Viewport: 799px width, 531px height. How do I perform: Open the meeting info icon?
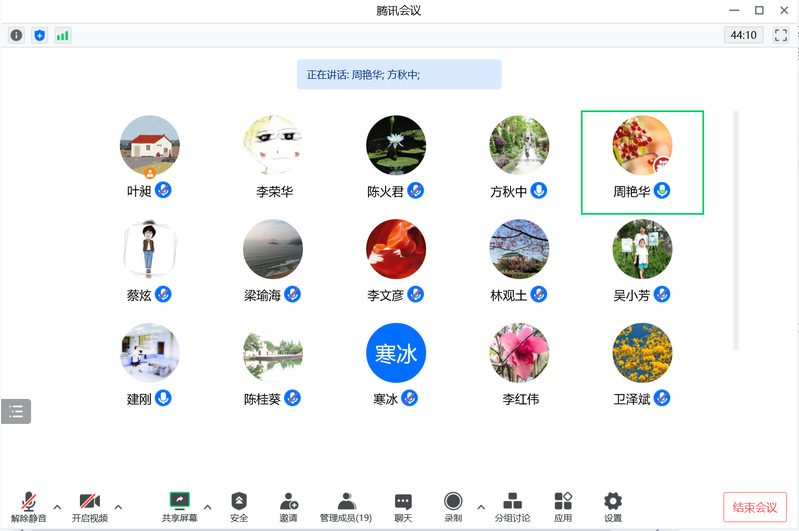tap(16, 35)
